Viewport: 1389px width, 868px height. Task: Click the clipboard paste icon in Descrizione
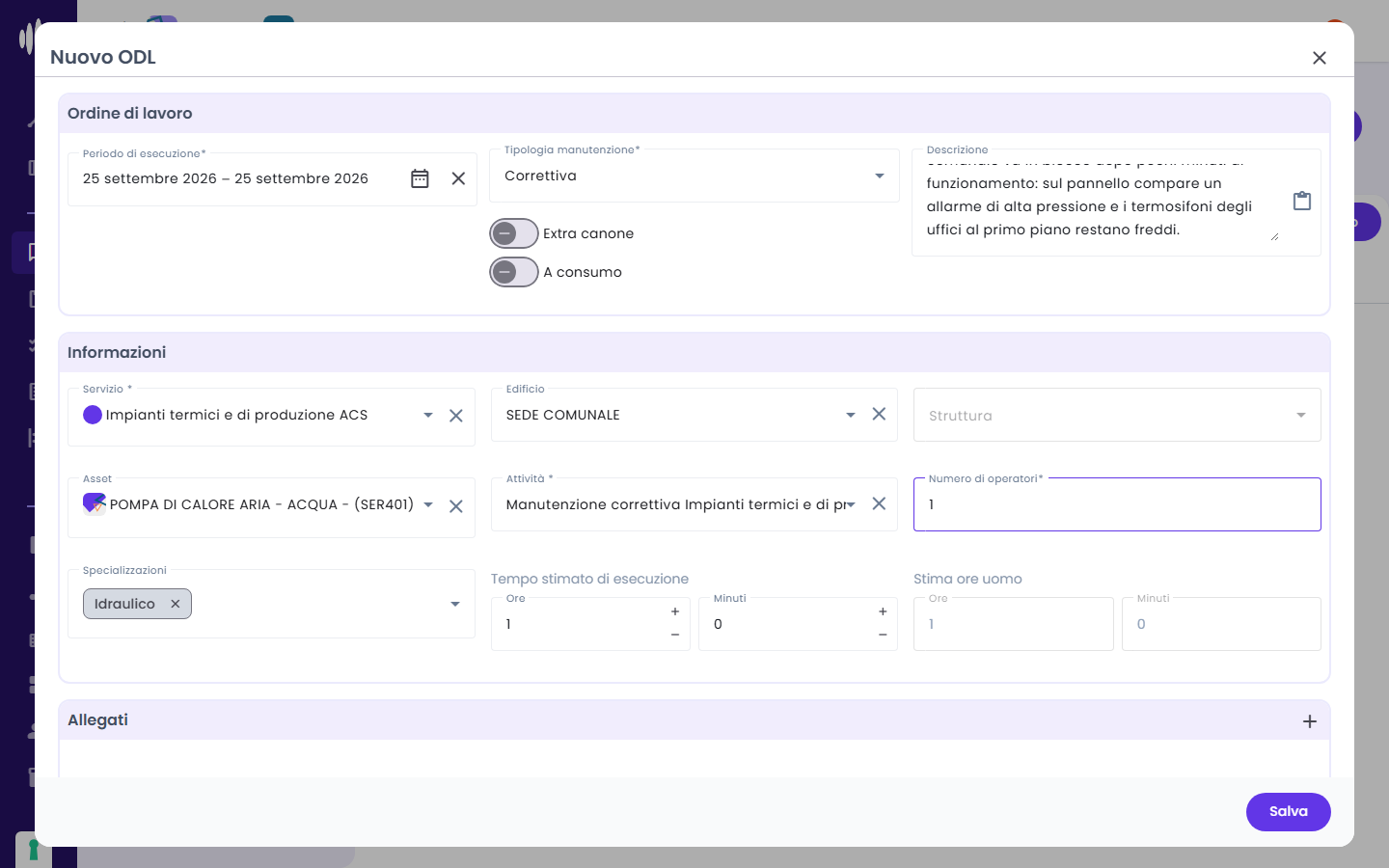click(1302, 201)
